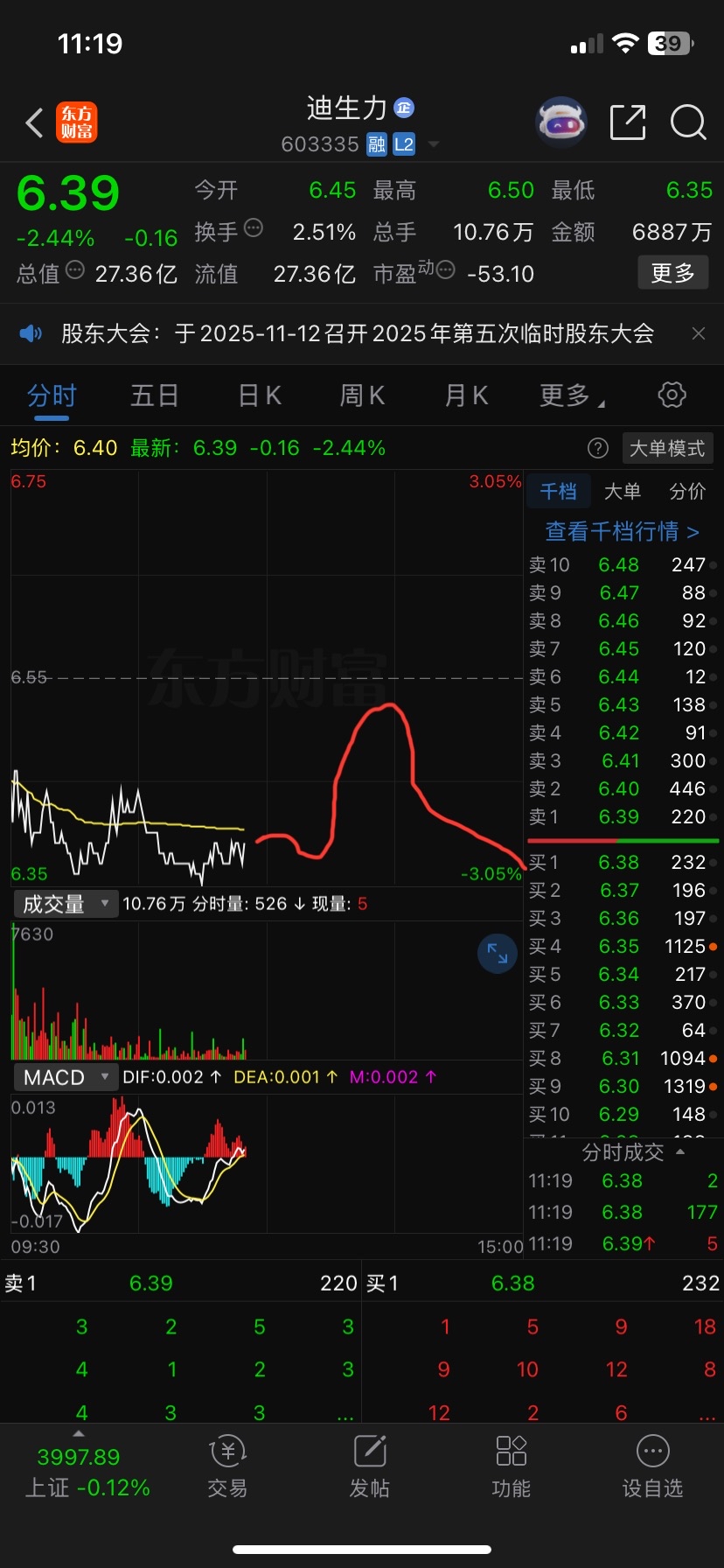Viewport: 724px width, 1568px height.
Task: Switch to 五日 tab
Action: coord(155,395)
